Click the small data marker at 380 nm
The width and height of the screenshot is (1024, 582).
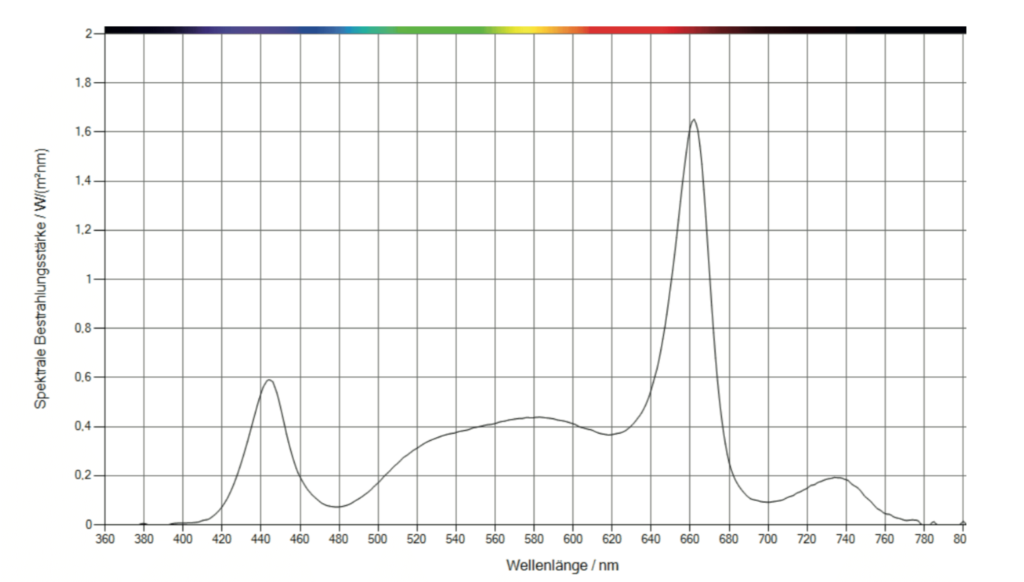tap(143, 523)
